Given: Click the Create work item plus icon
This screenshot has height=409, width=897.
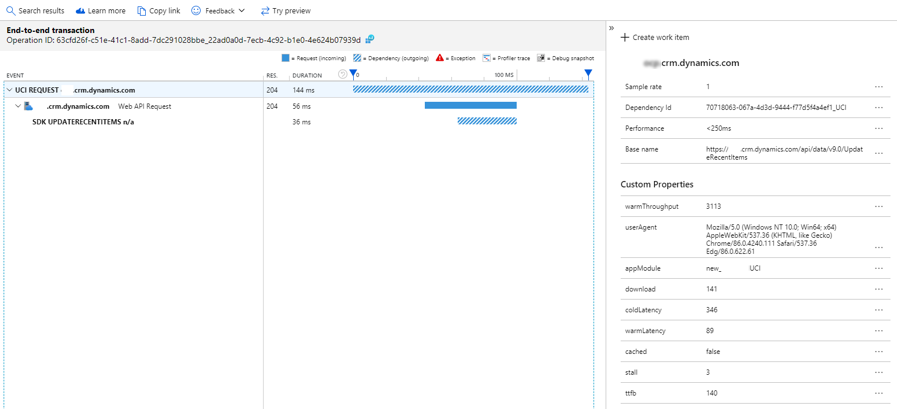Looking at the screenshot, I should (625, 37).
